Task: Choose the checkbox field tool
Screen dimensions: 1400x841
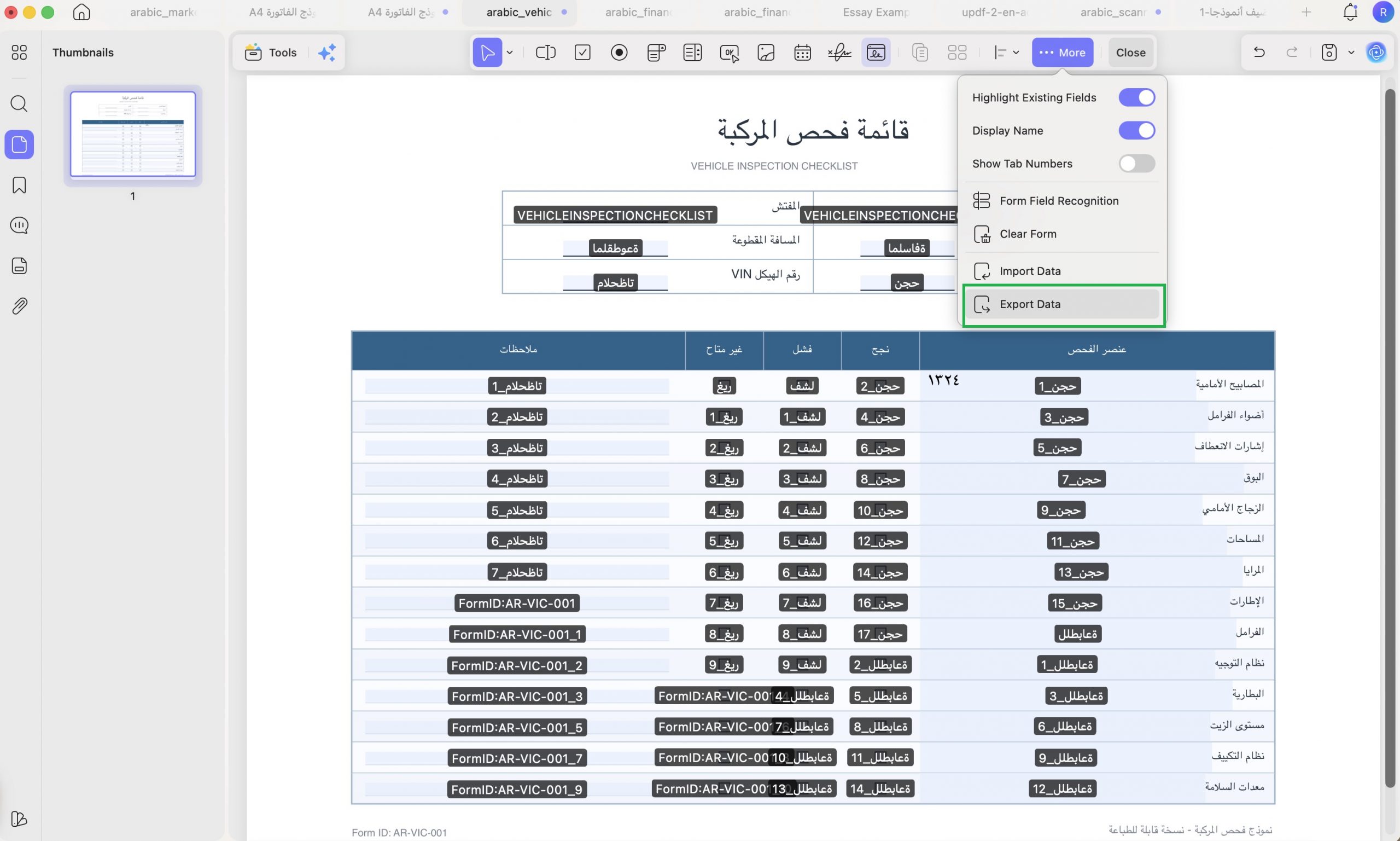Action: [x=582, y=53]
